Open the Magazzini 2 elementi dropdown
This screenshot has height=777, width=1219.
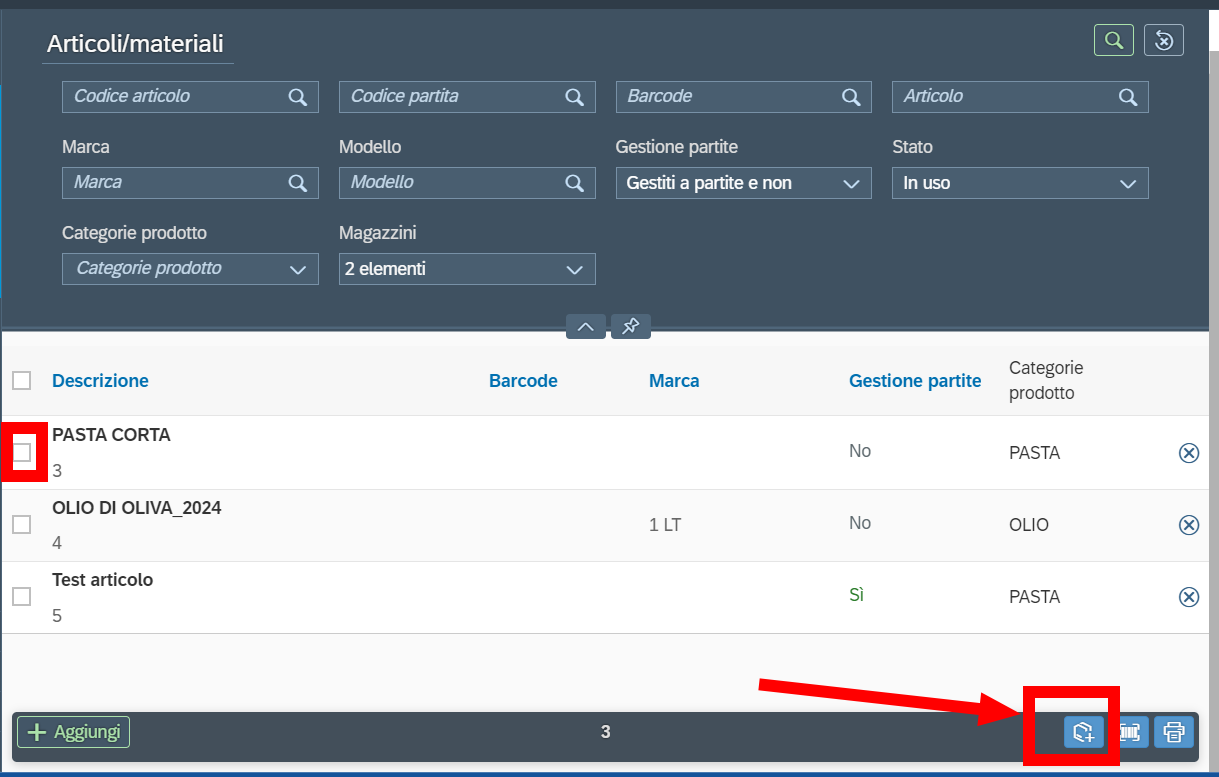pyautogui.click(x=467, y=269)
